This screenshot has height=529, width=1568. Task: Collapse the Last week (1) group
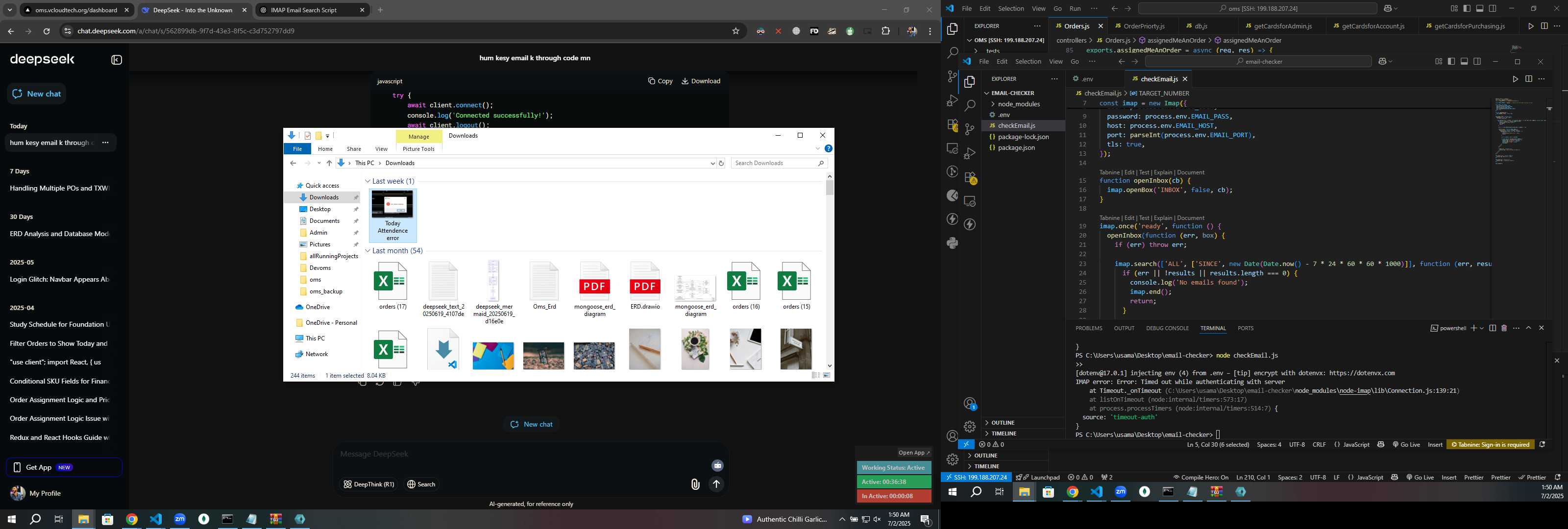pyautogui.click(x=367, y=181)
